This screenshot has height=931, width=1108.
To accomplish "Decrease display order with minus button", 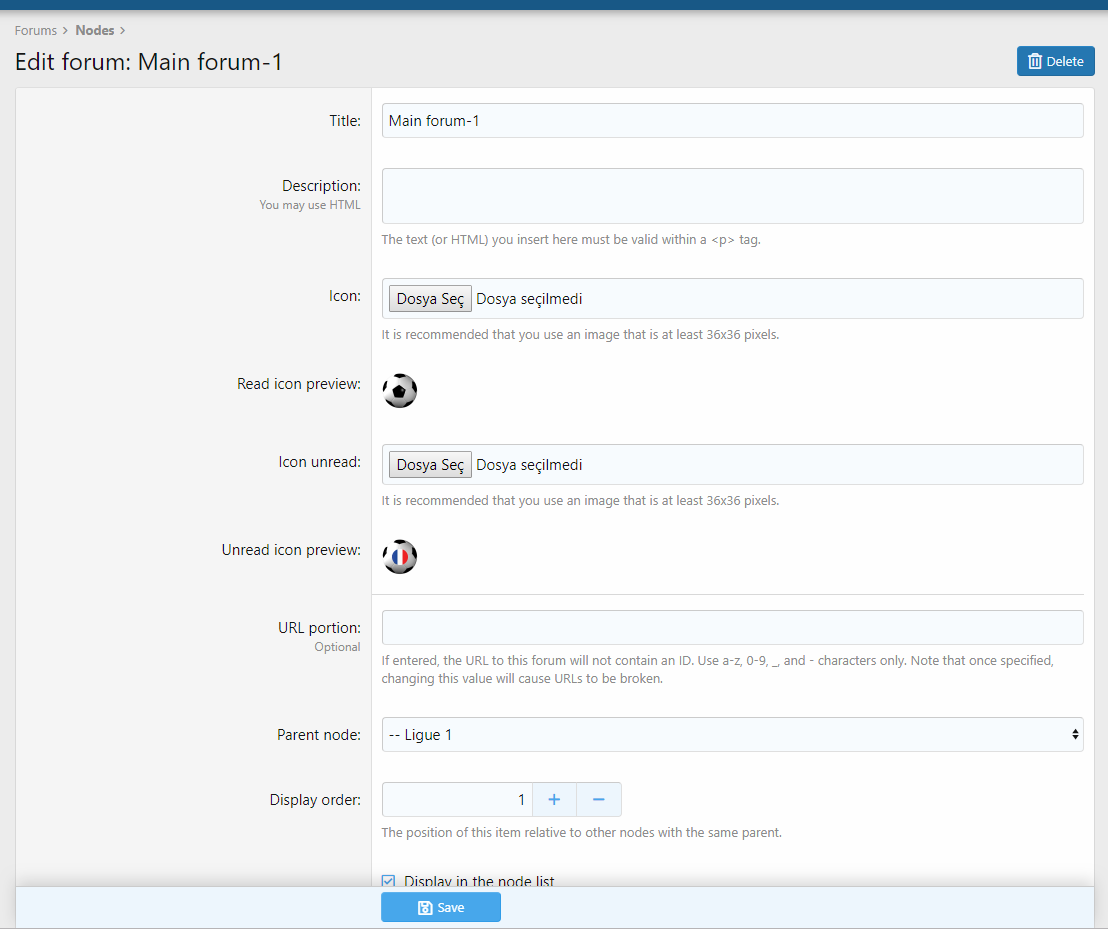I will point(599,800).
